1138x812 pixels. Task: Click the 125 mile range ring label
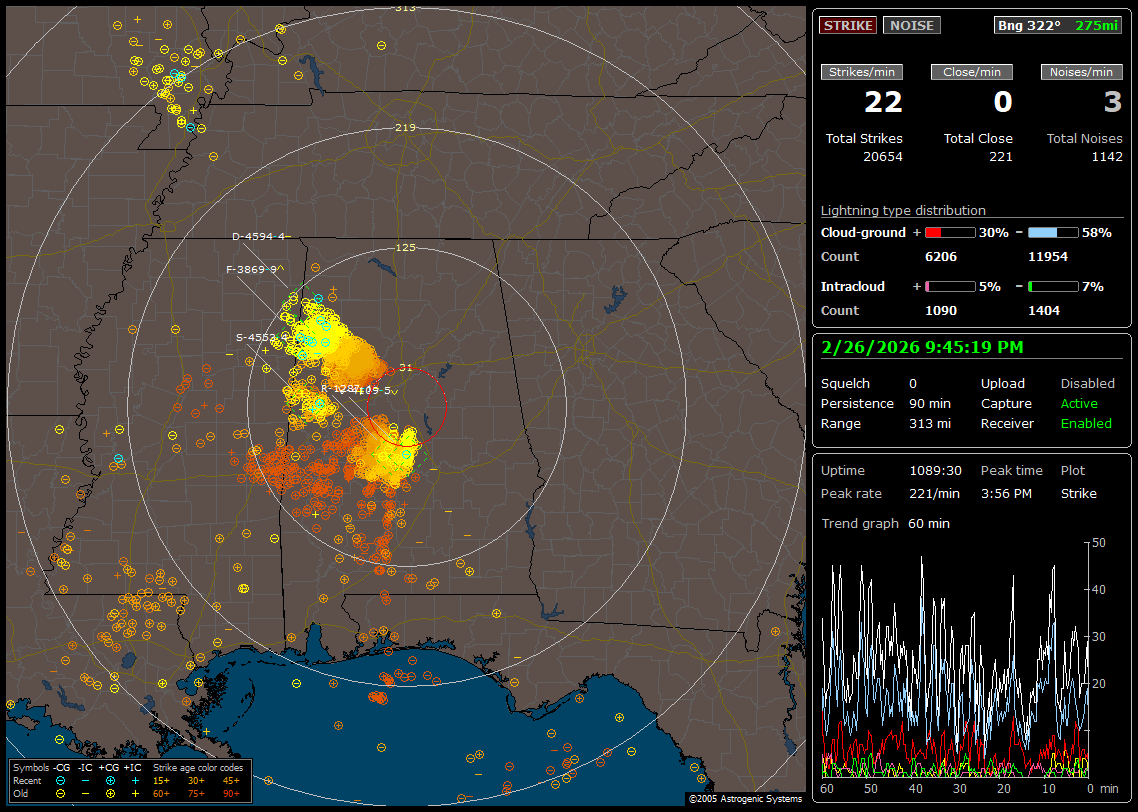[x=405, y=247]
